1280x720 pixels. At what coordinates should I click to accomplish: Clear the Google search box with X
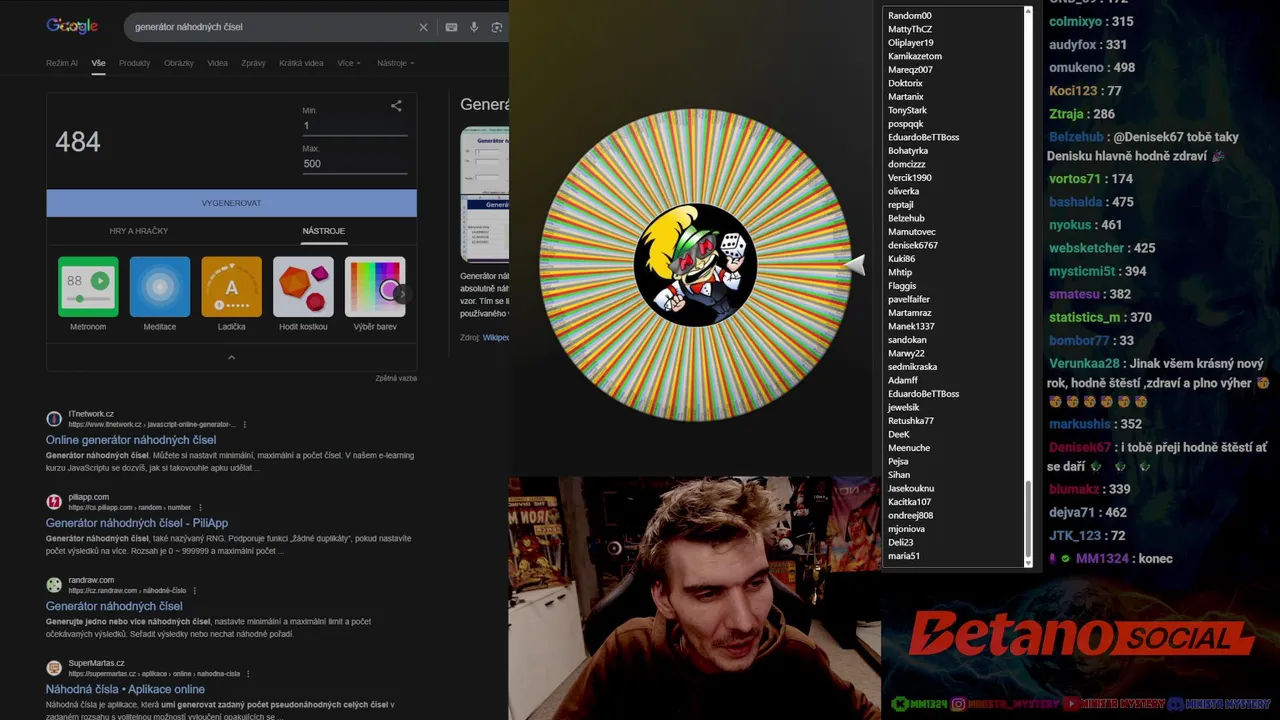pos(423,27)
